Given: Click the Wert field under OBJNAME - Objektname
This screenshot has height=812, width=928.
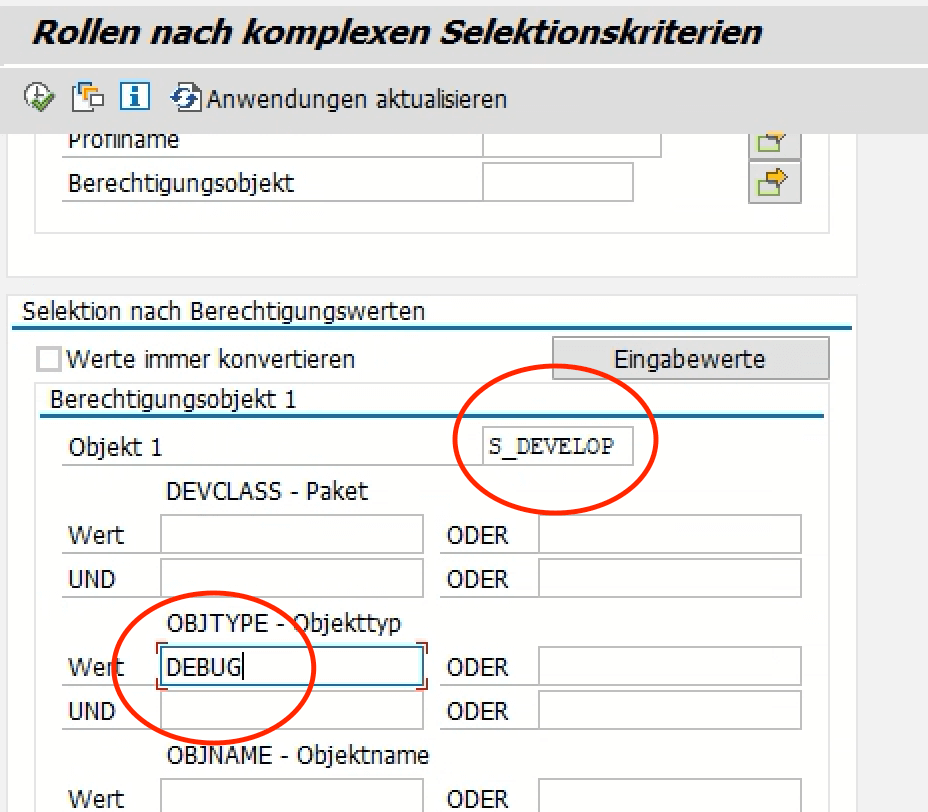Looking at the screenshot, I should tap(291, 798).
